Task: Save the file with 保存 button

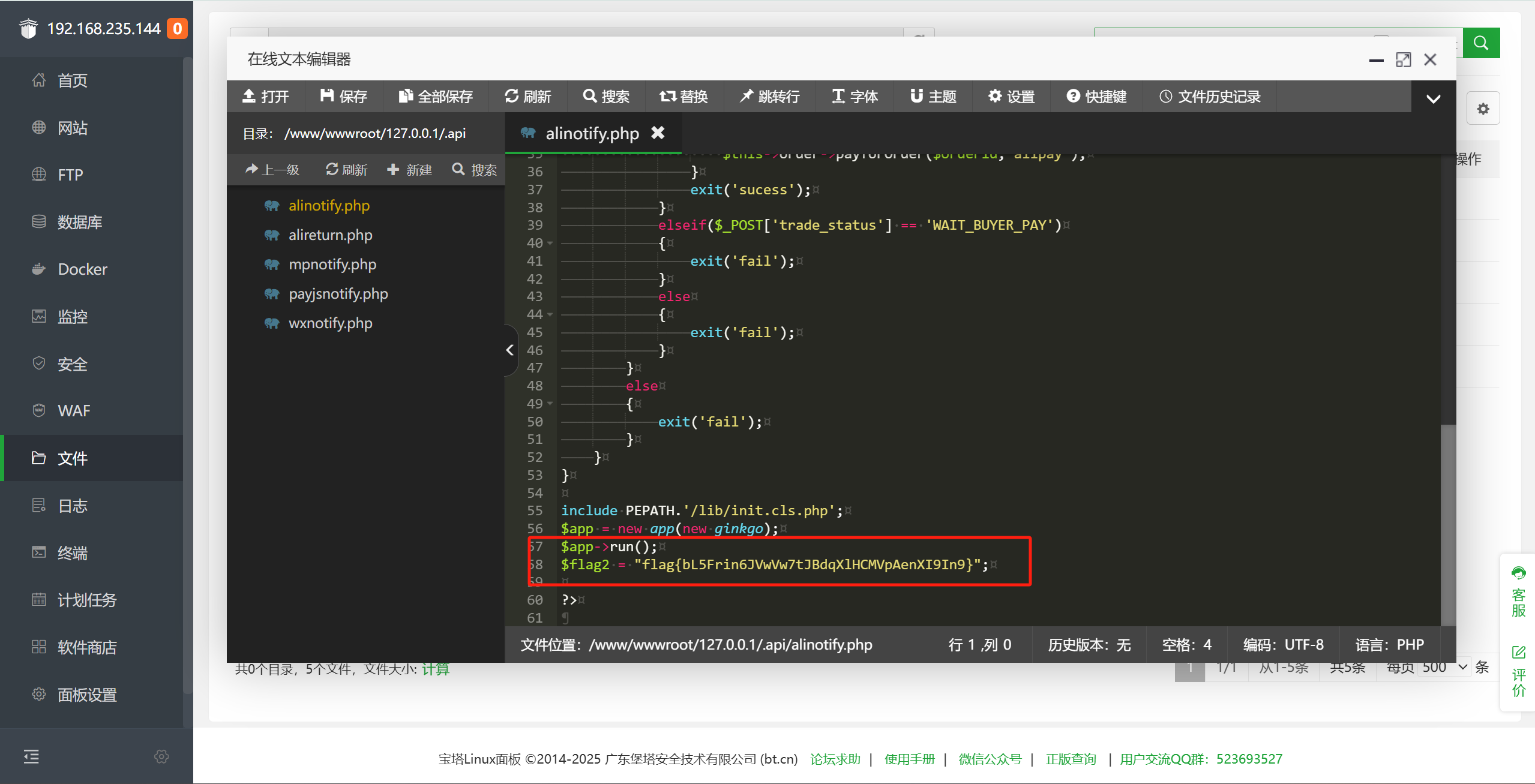Action: pyautogui.click(x=344, y=97)
